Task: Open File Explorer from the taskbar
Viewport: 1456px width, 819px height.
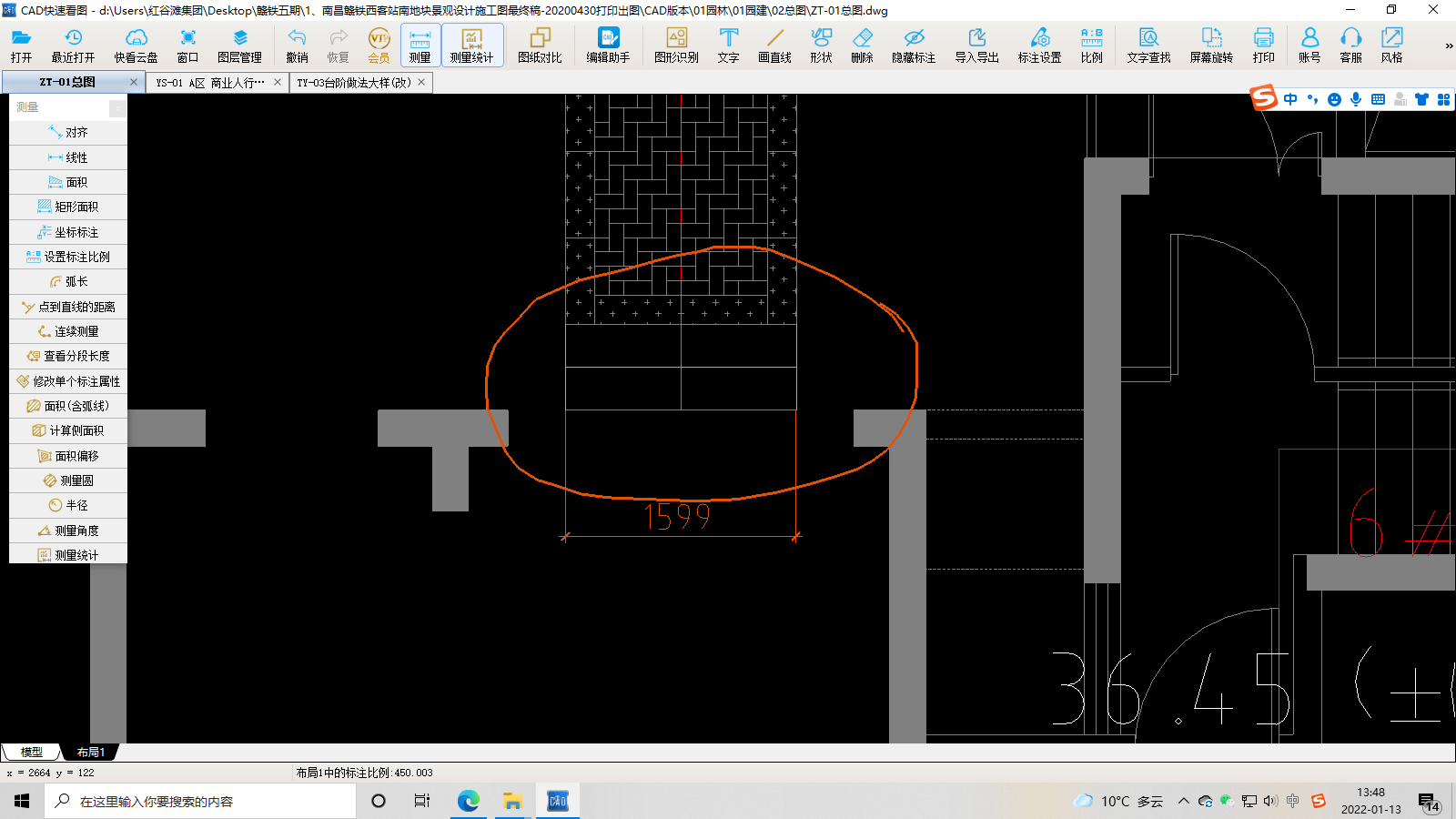Action: (512, 801)
